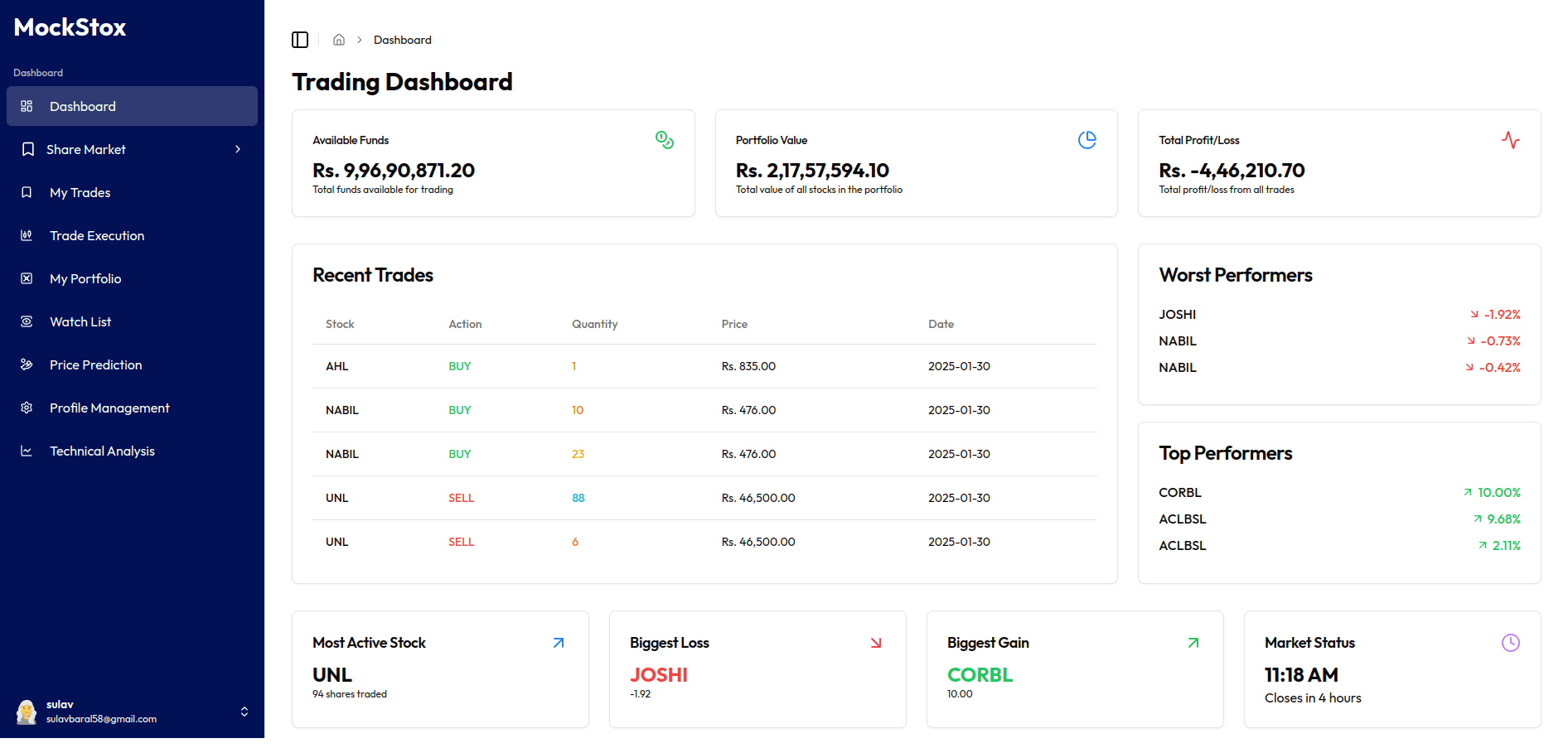Navigate to Price Prediction

96,364
